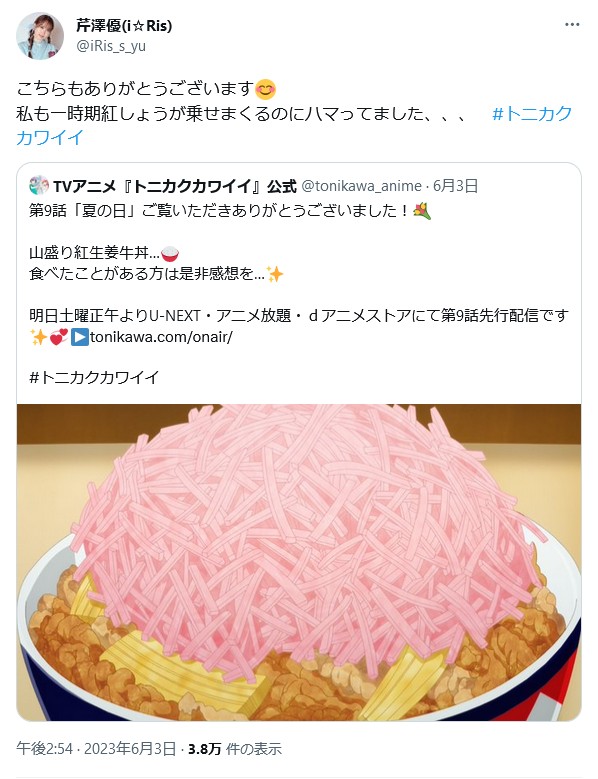This screenshot has width=598, height=779.
Task: Open the @tonikawa_anime handle
Action: click(x=362, y=186)
